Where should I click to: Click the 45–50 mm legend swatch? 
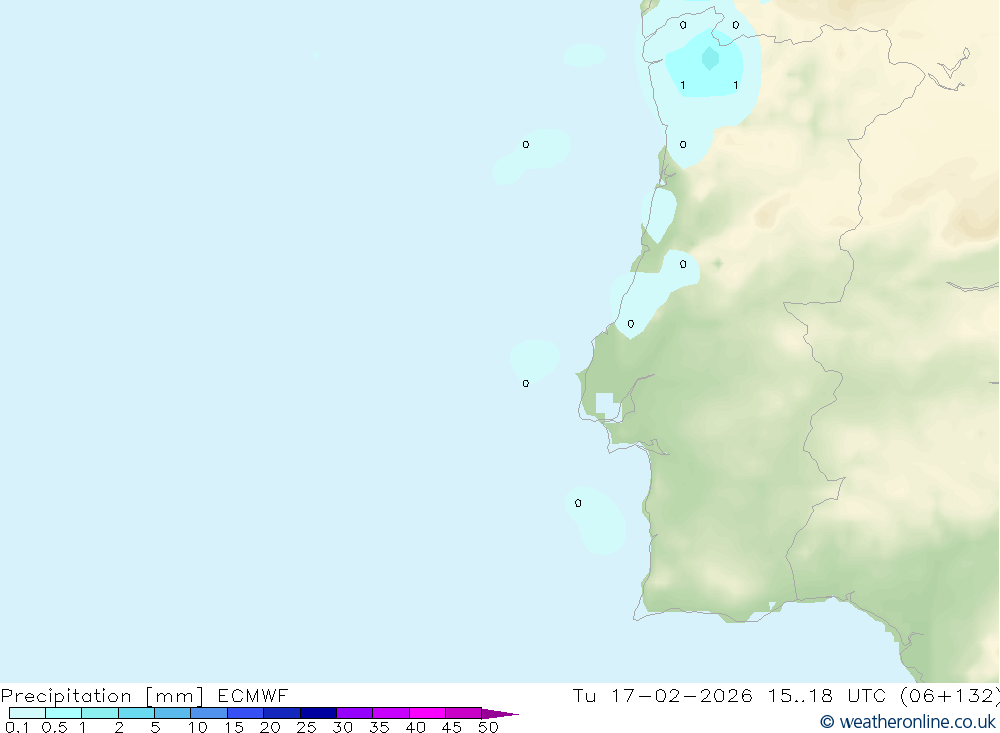(464, 713)
